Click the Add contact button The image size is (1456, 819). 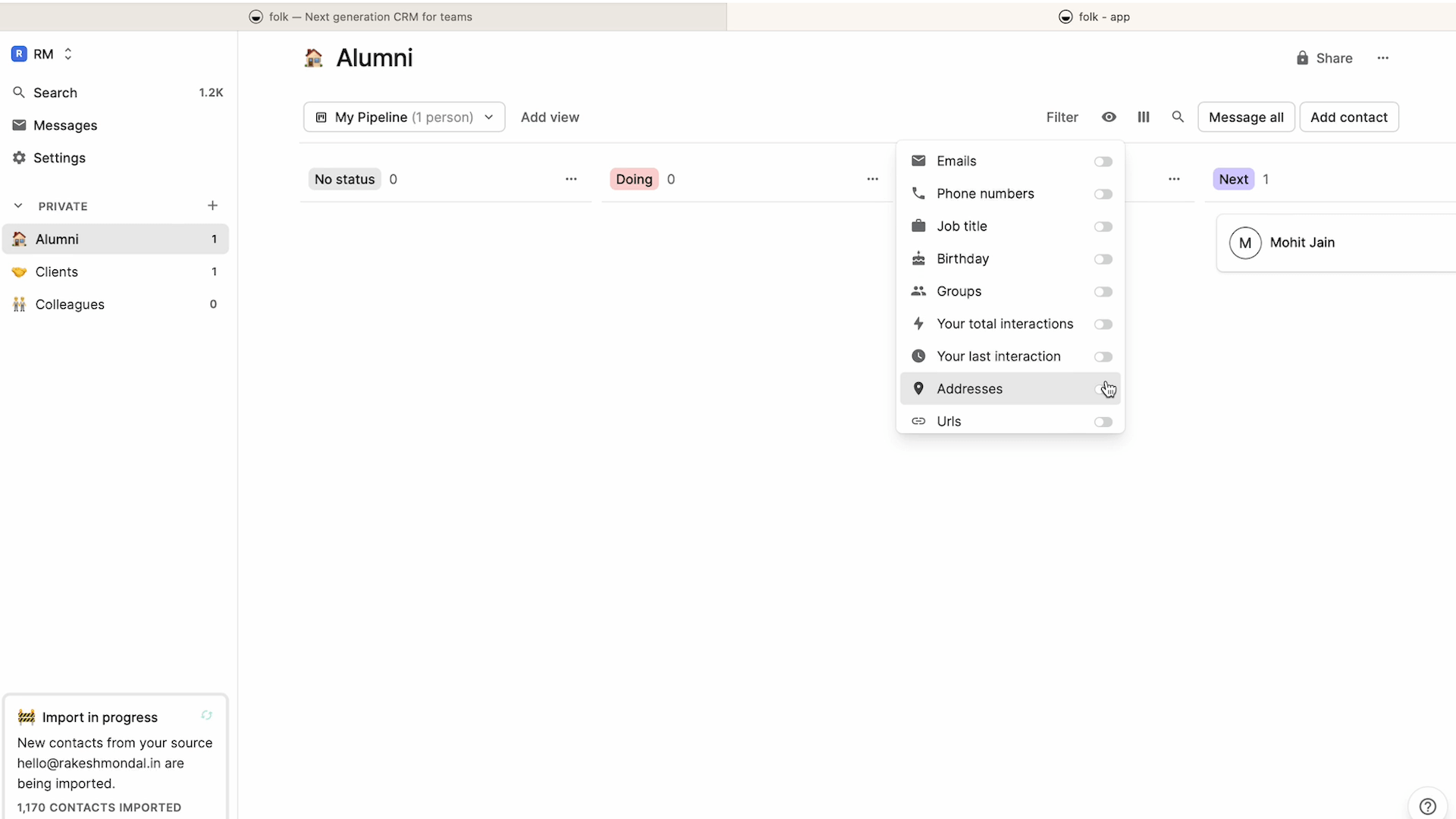pyautogui.click(x=1348, y=117)
